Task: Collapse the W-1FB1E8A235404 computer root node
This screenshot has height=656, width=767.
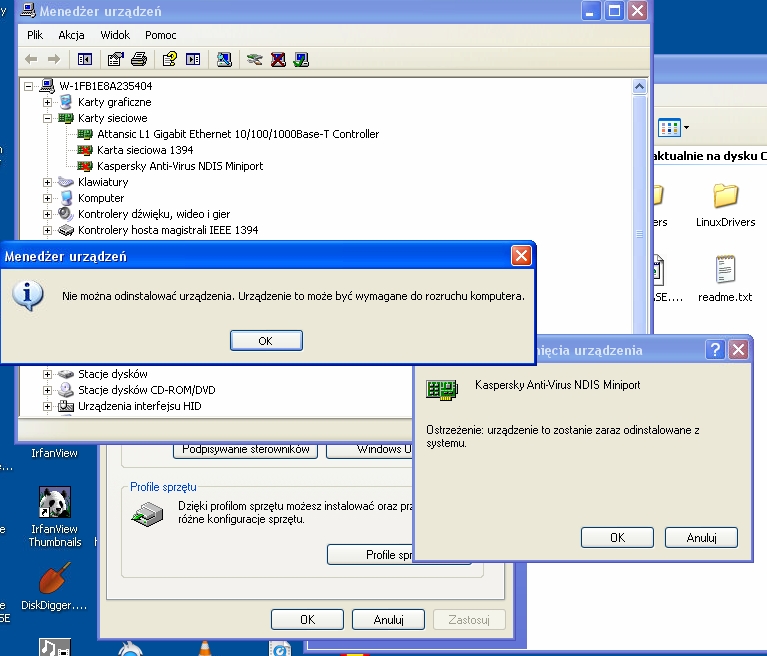Action: (x=29, y=87)
